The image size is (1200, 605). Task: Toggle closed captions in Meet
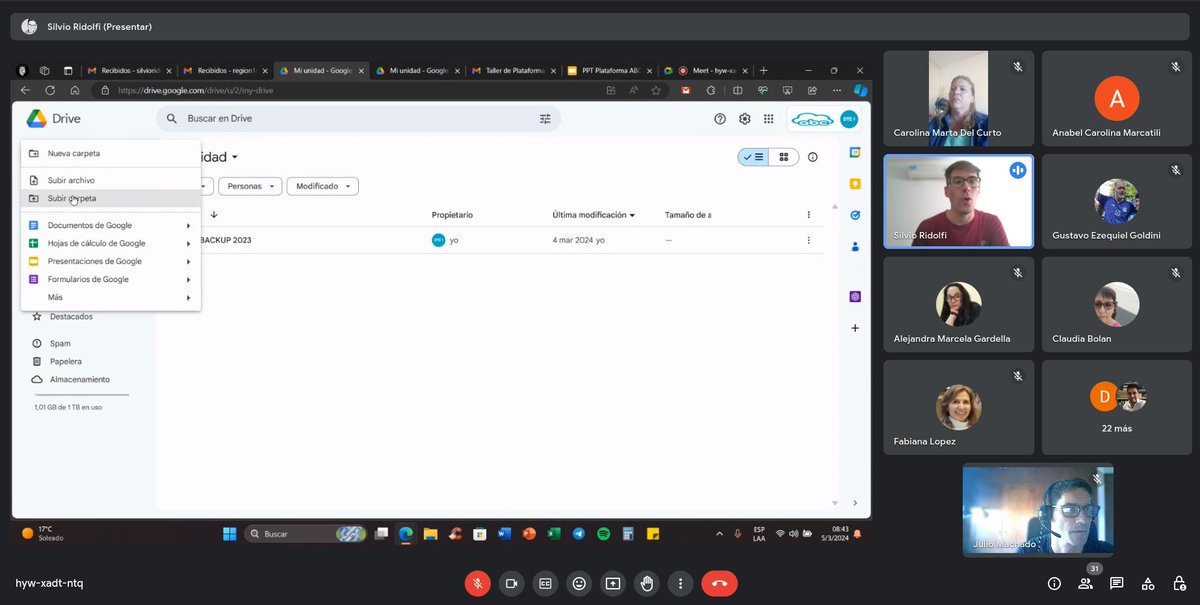(545, 583)
